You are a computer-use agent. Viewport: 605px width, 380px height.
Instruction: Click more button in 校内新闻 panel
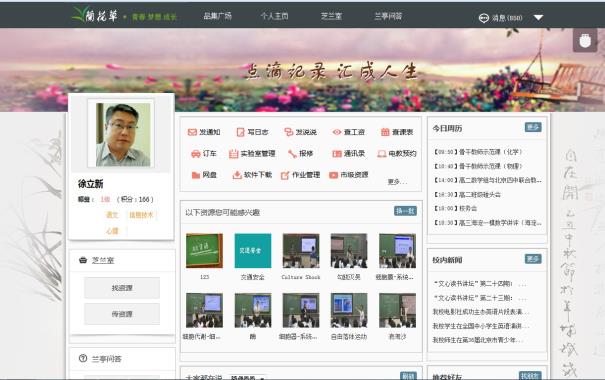click(x=533, y=259)
